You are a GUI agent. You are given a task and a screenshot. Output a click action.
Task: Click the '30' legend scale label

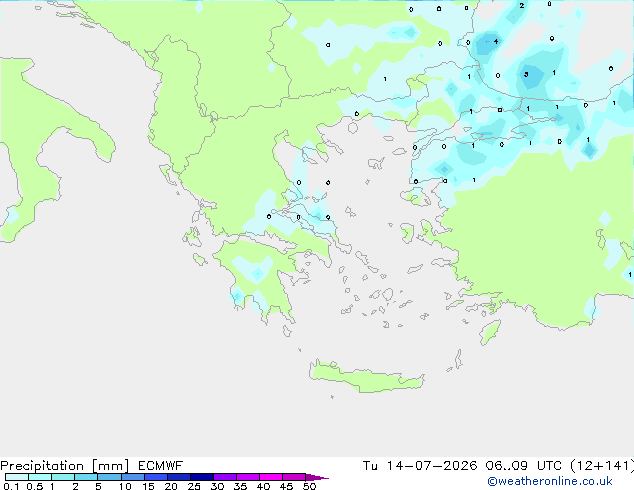point(217,486)
